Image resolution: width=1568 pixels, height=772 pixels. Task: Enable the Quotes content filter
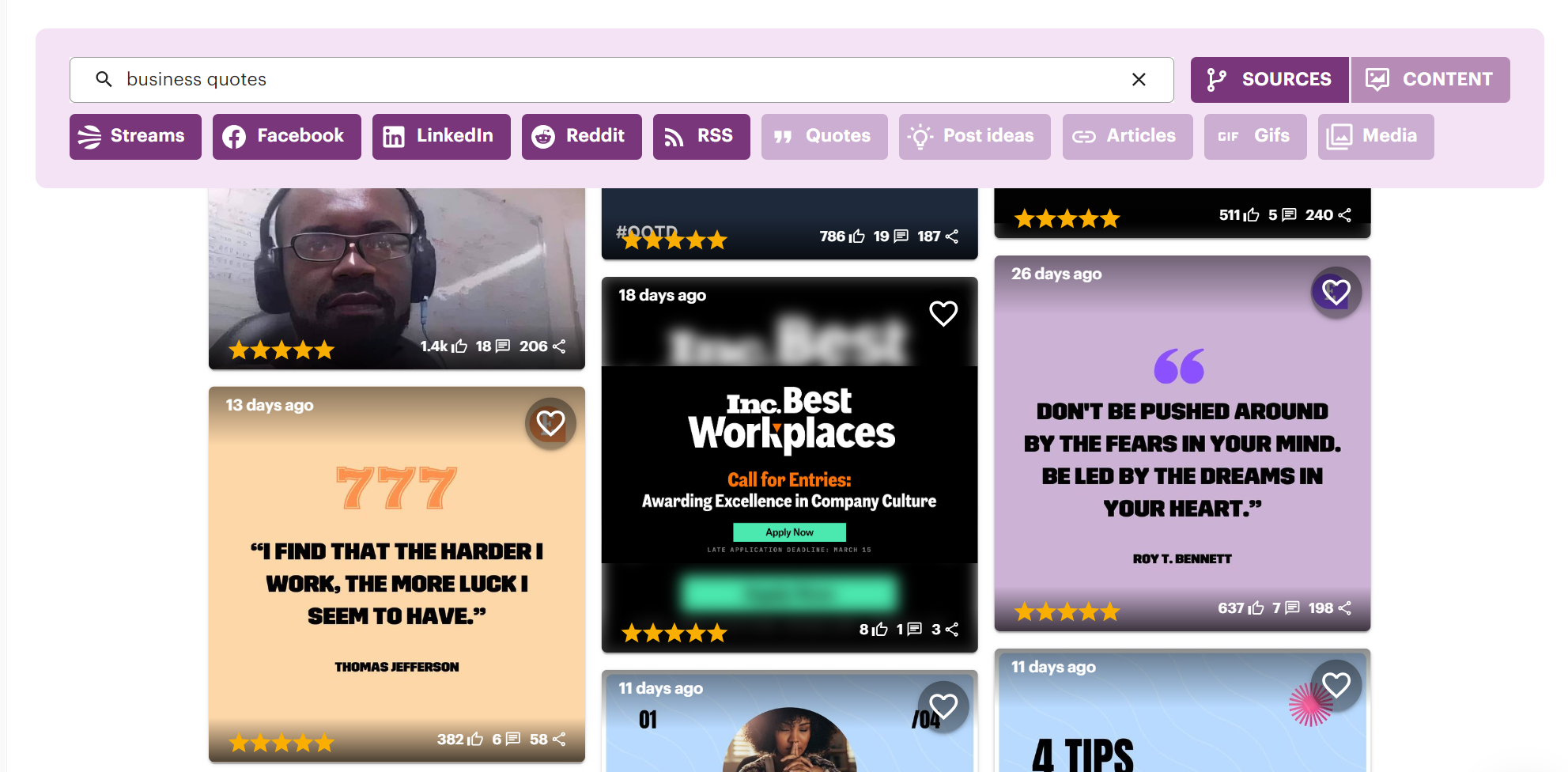pos(824,136)
